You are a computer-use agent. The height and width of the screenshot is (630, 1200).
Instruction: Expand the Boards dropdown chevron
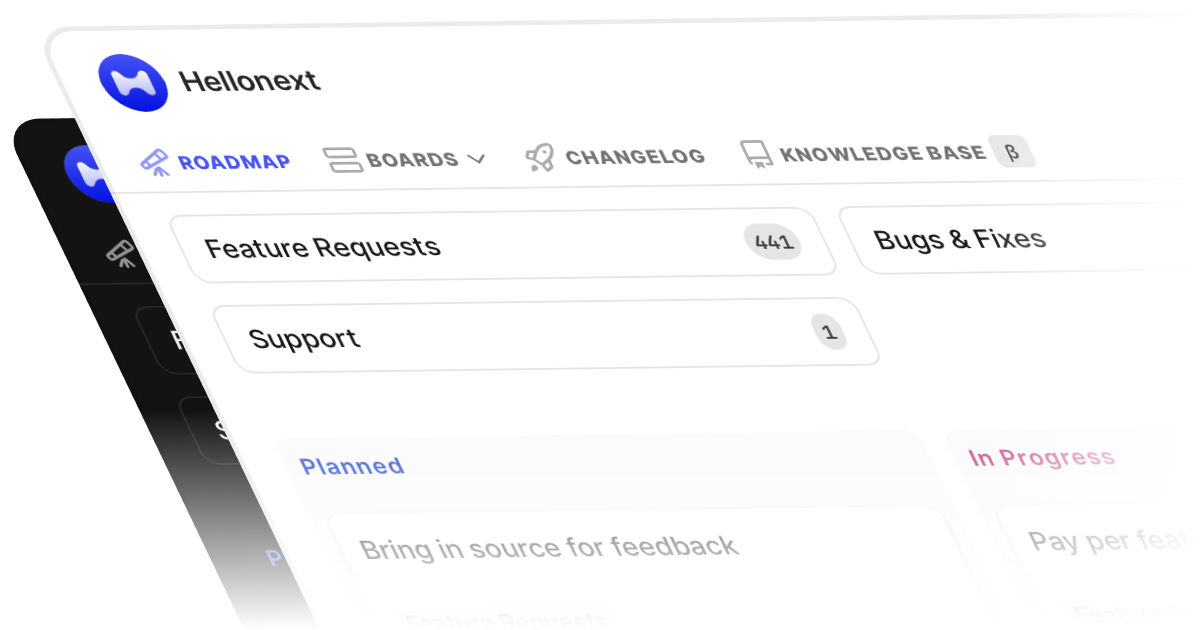(476, 159)
